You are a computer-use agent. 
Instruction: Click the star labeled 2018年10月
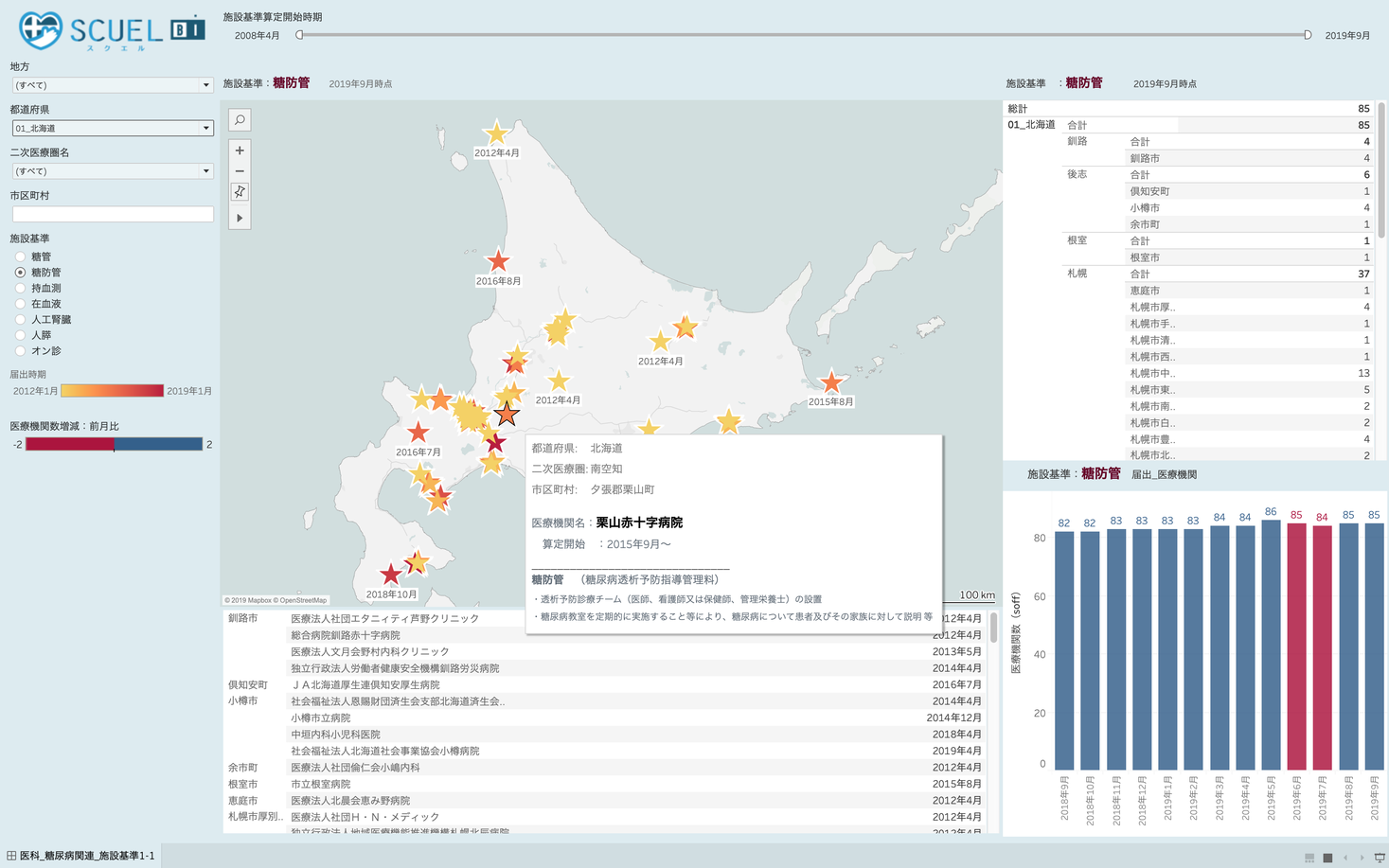pos(391,574)
